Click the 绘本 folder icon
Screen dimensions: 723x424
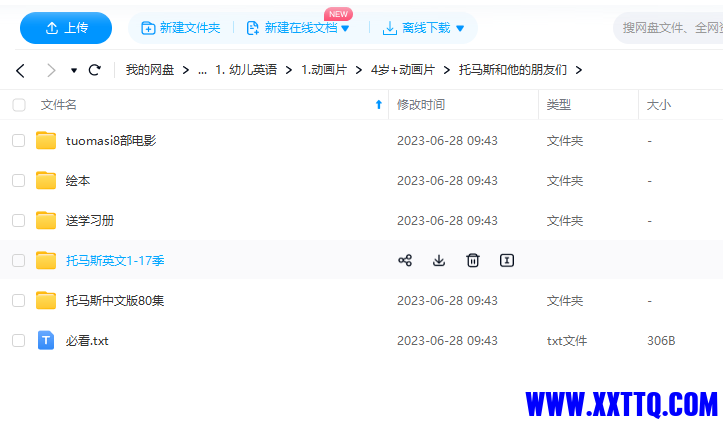pyautogui.click(x=46, y=181)
